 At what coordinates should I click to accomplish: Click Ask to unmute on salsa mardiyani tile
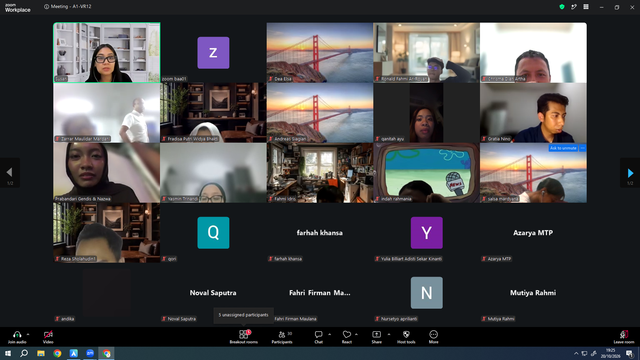pos(563,148)
